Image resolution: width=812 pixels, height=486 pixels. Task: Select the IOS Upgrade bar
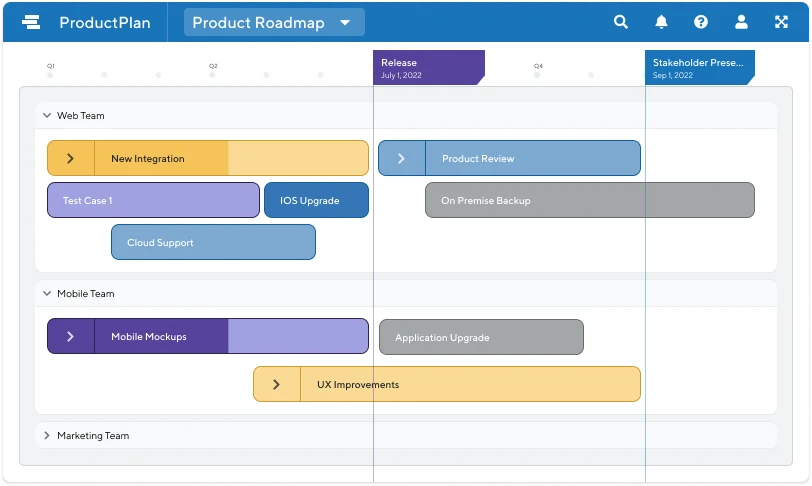[316, 200]
